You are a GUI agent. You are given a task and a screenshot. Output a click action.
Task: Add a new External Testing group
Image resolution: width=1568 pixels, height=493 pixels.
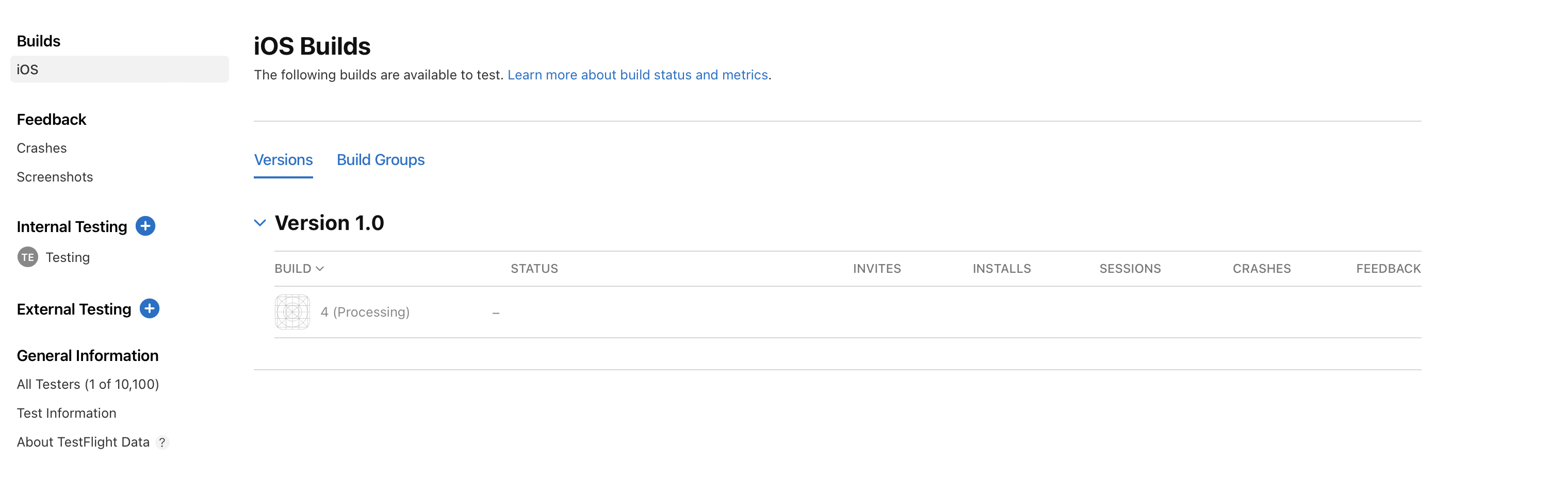pyautogui.click(x=149, y=308)
